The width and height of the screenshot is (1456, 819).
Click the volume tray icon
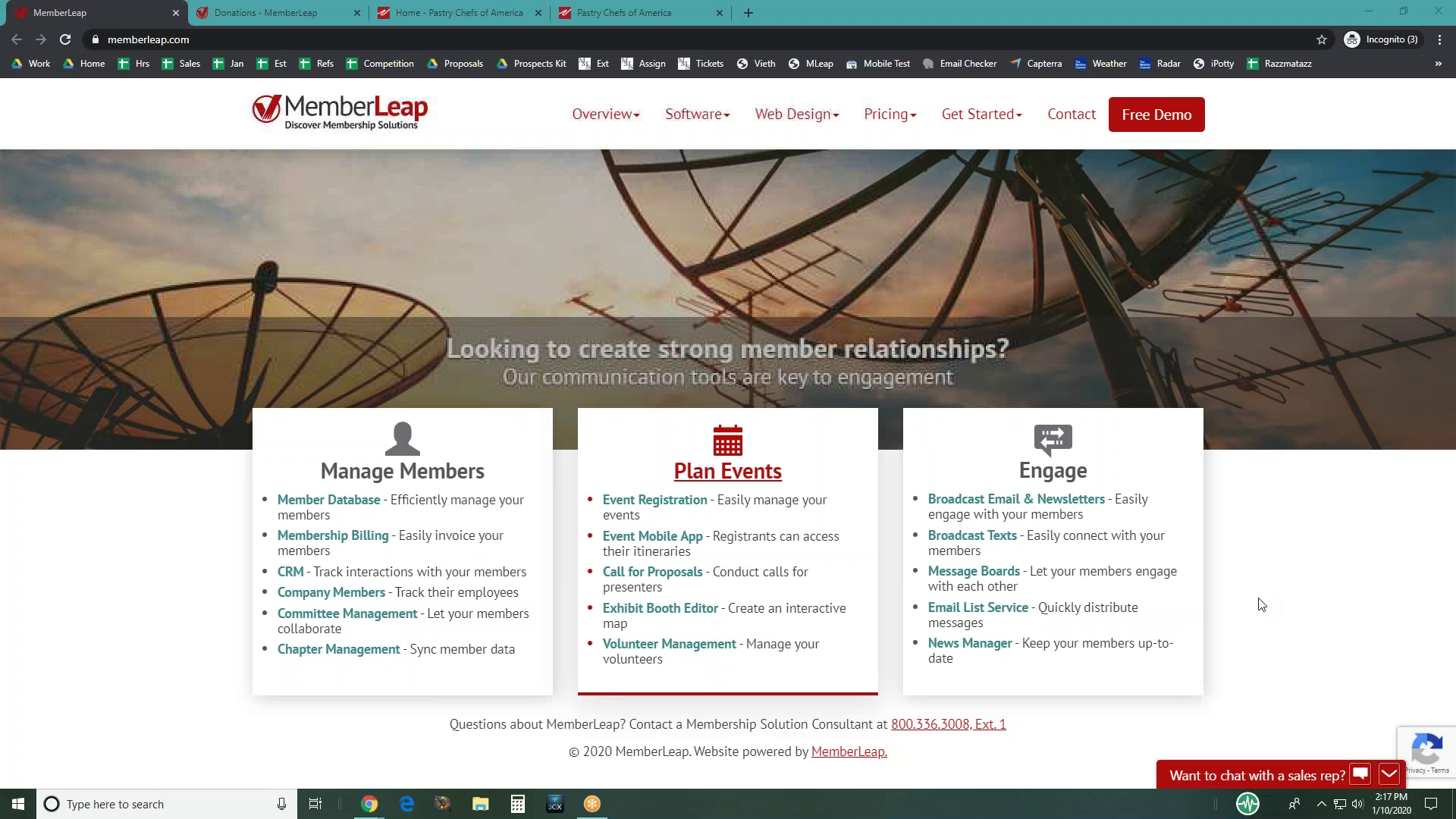1357,804
